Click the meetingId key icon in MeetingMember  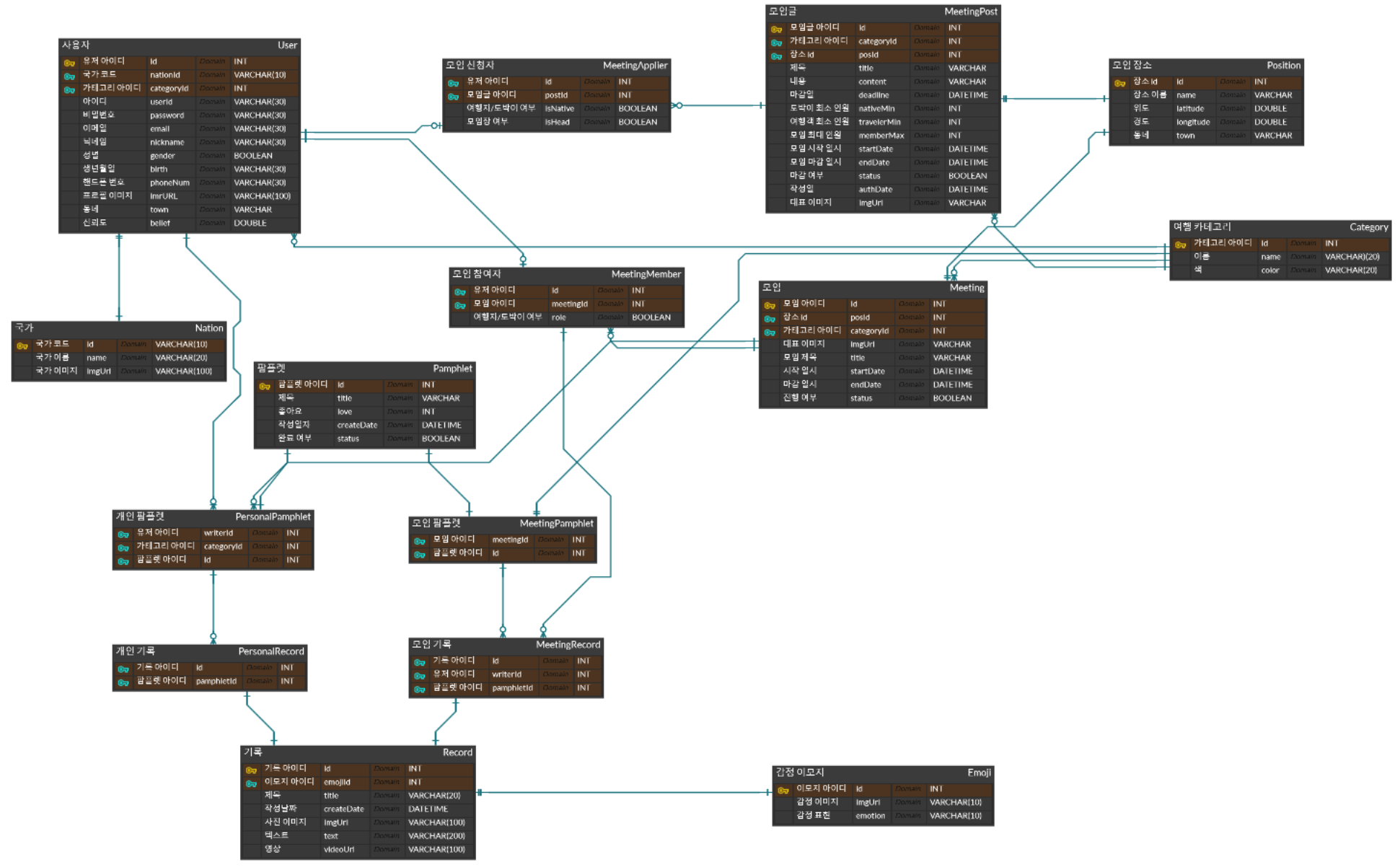460,305
